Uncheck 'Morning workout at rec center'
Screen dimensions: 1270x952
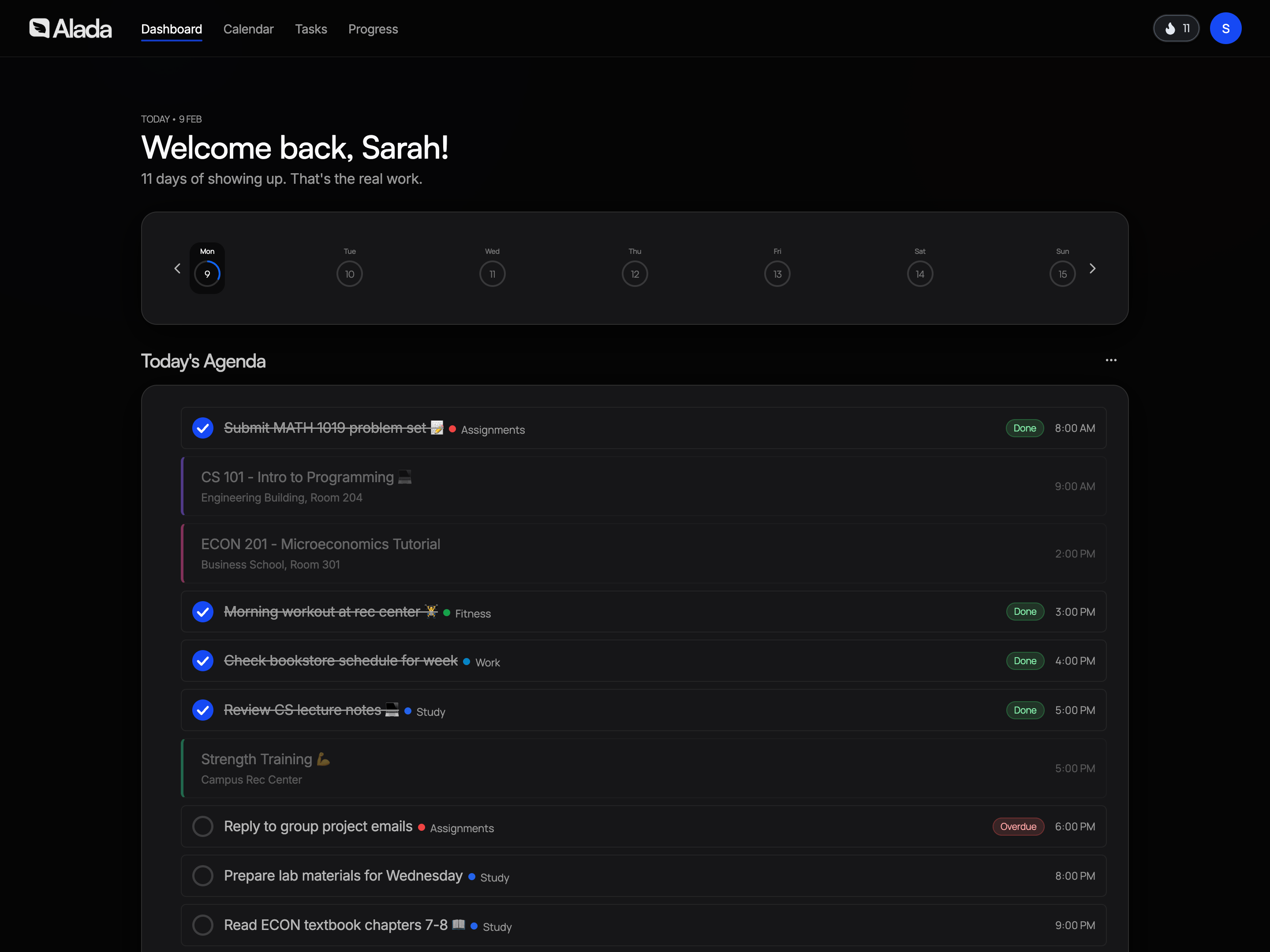click(203, 611)
